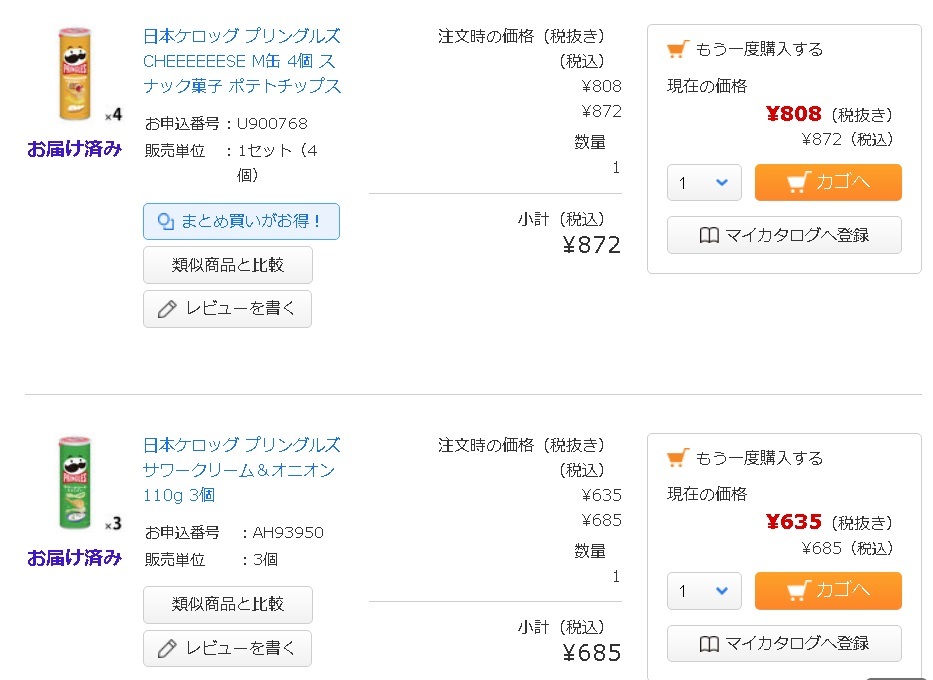Click the book icon on the first マイカタログへ登録 button
This screenshot has width=933, height=680.
(x=709, y=236)
